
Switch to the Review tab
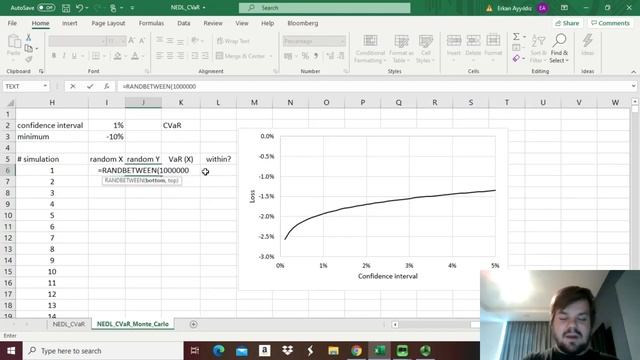(x=213, y=23)
